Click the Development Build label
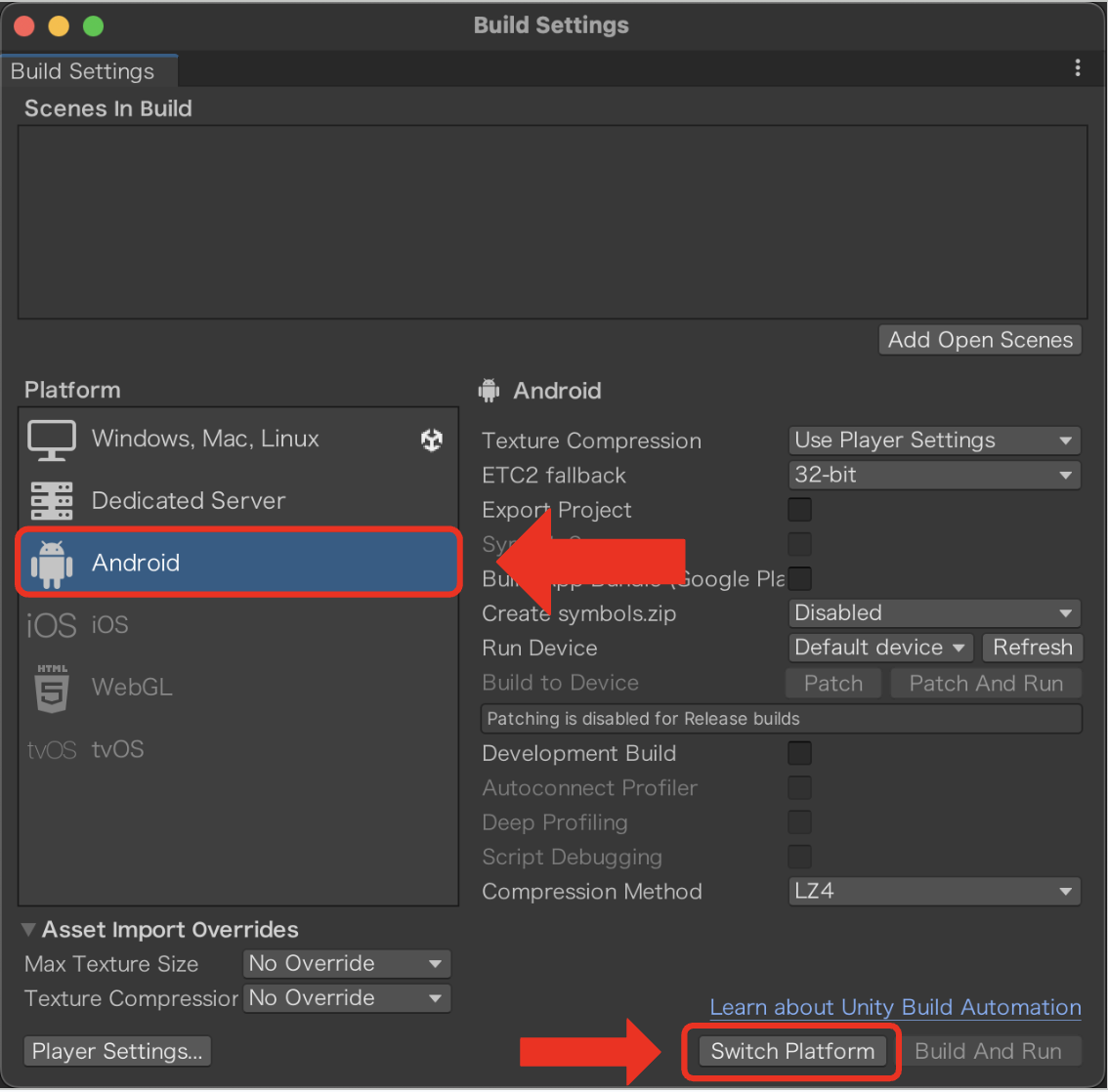1108x1092 pixels. pos(578,754)
